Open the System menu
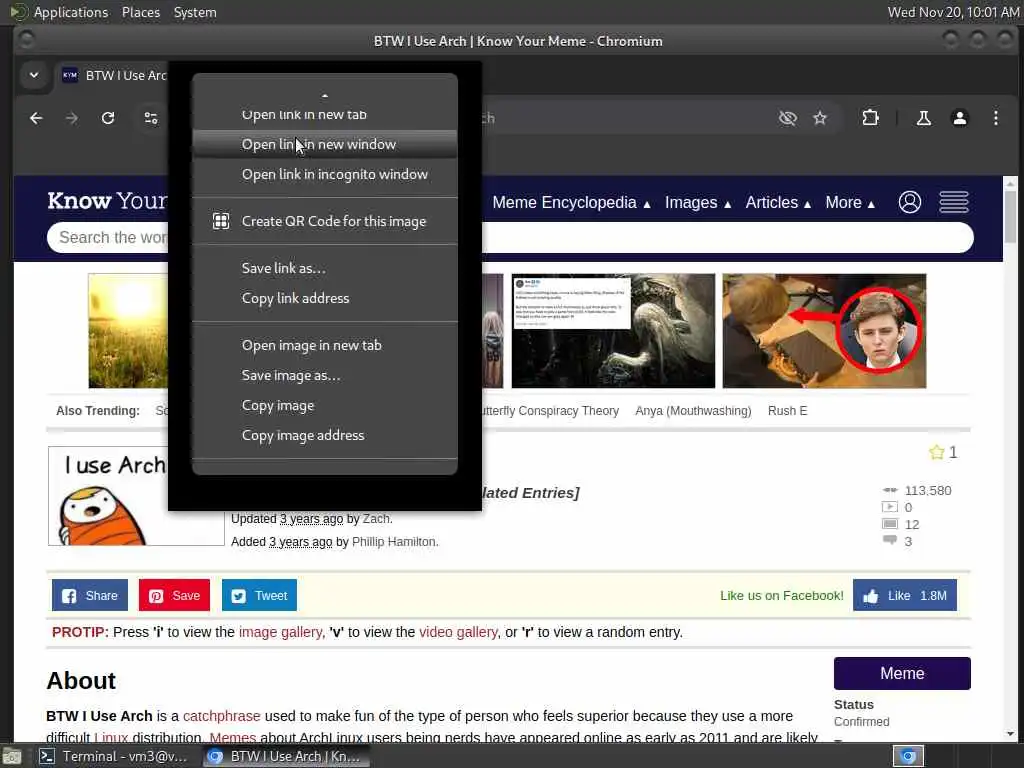This screenshot has width=1024, height=768. click(195, 12)
